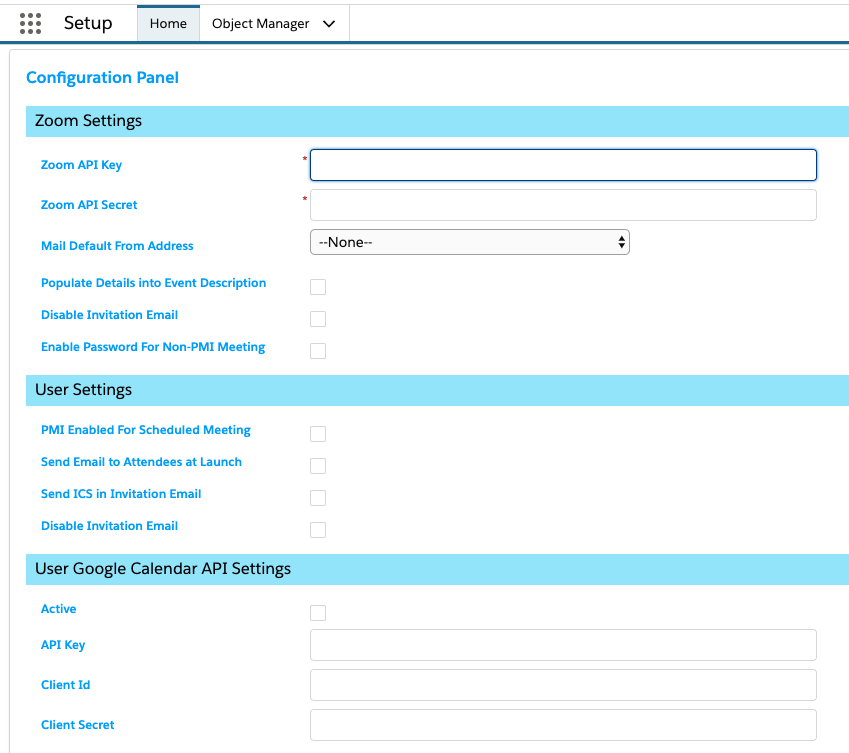Open the App Launcher dots icon
This screenshot has width=849, height=753.
(x=30, y=23)
